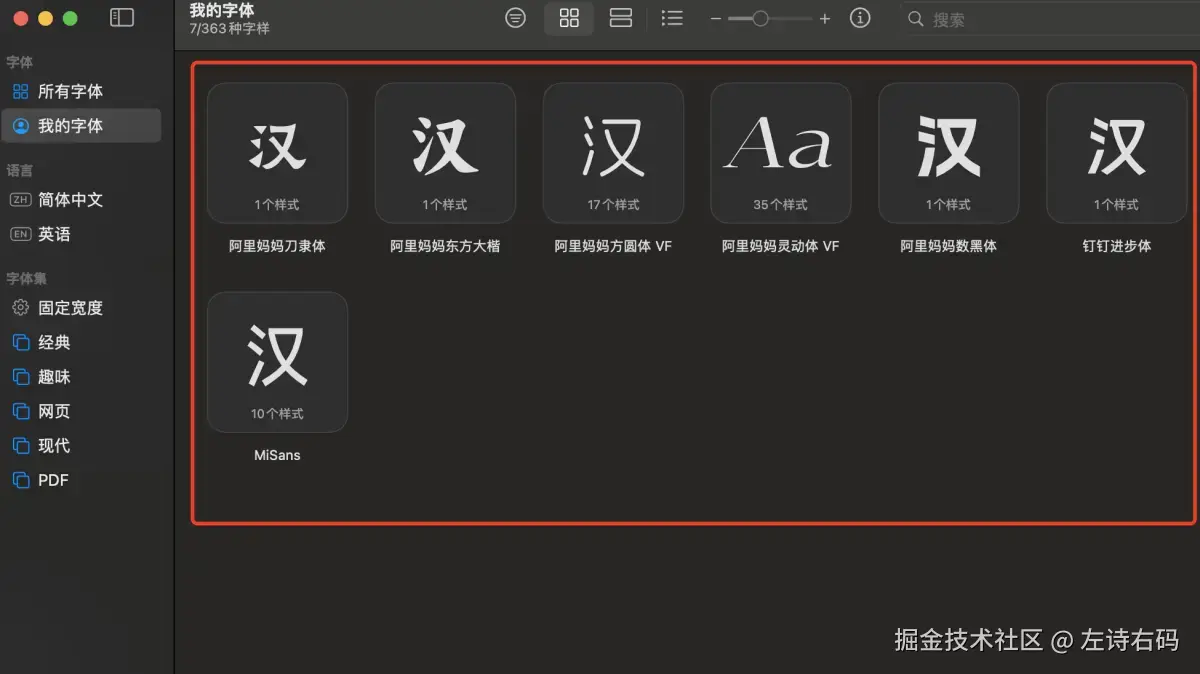Select 简体中文 language in sidebar
This screenshot has height=674, width=1200.
pyautogui.click(x=81, y=199)
